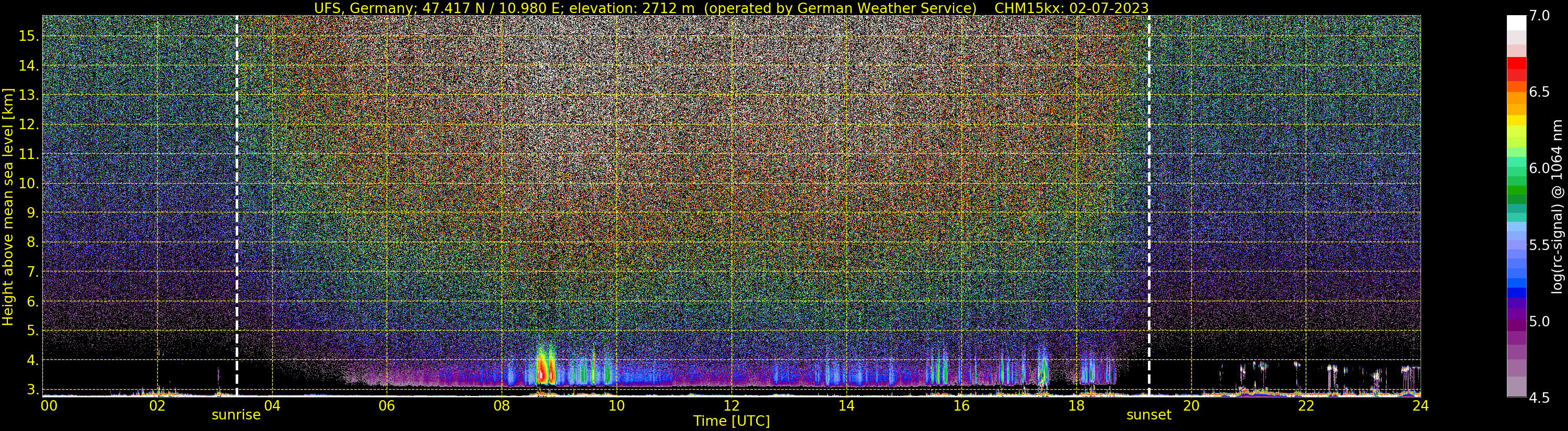The width and height of the screenshot is (1568, 431).
Task: Click the 18 tick on the time axis
Action: (1076, 405)
